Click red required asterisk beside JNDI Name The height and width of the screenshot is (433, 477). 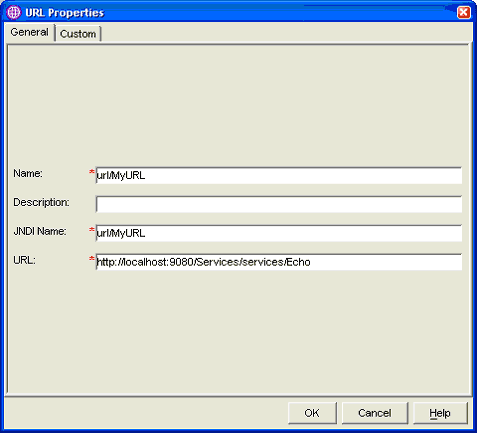pos(92,230)
